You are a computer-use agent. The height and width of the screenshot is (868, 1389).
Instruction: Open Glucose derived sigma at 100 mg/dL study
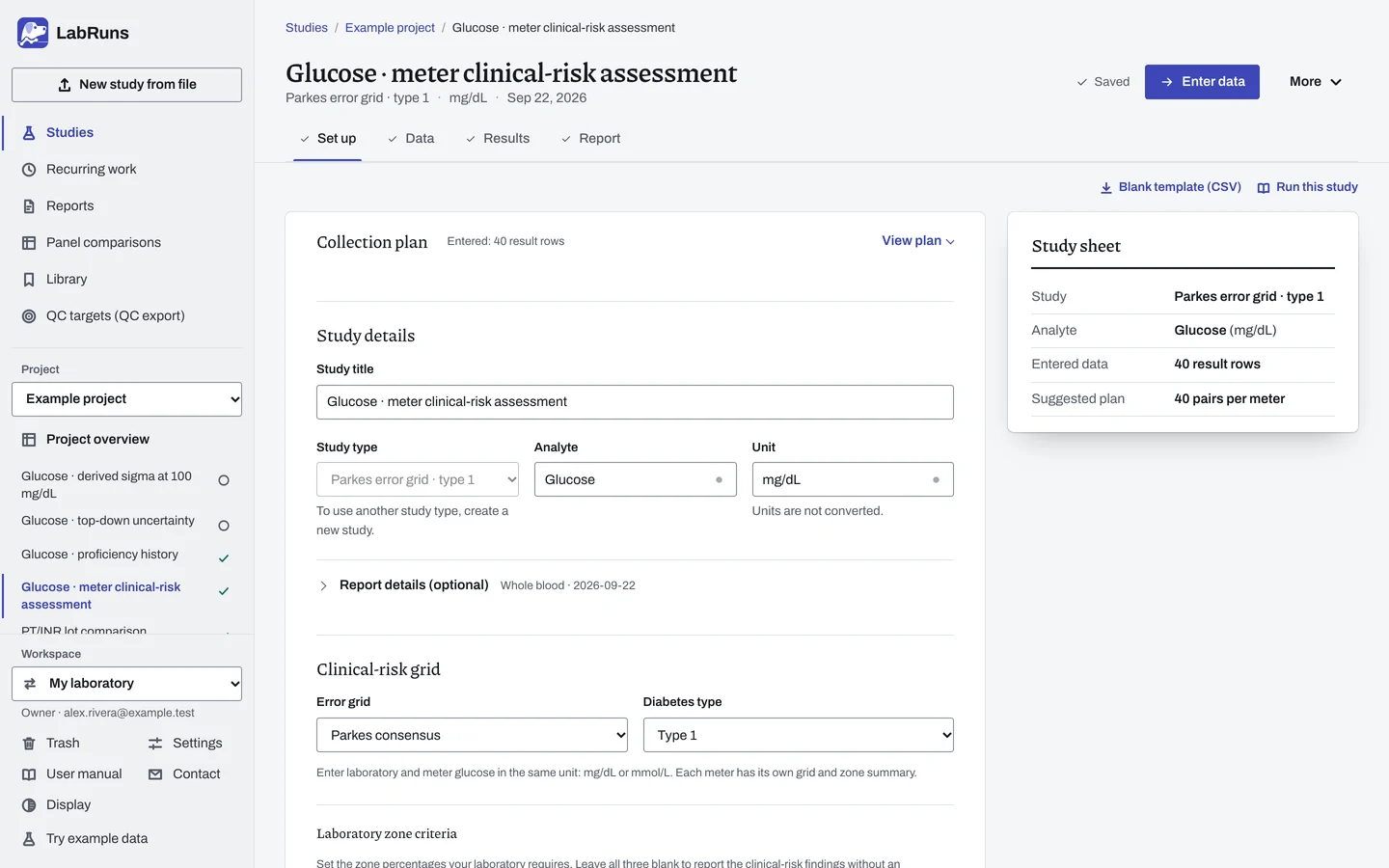(126, 485)
